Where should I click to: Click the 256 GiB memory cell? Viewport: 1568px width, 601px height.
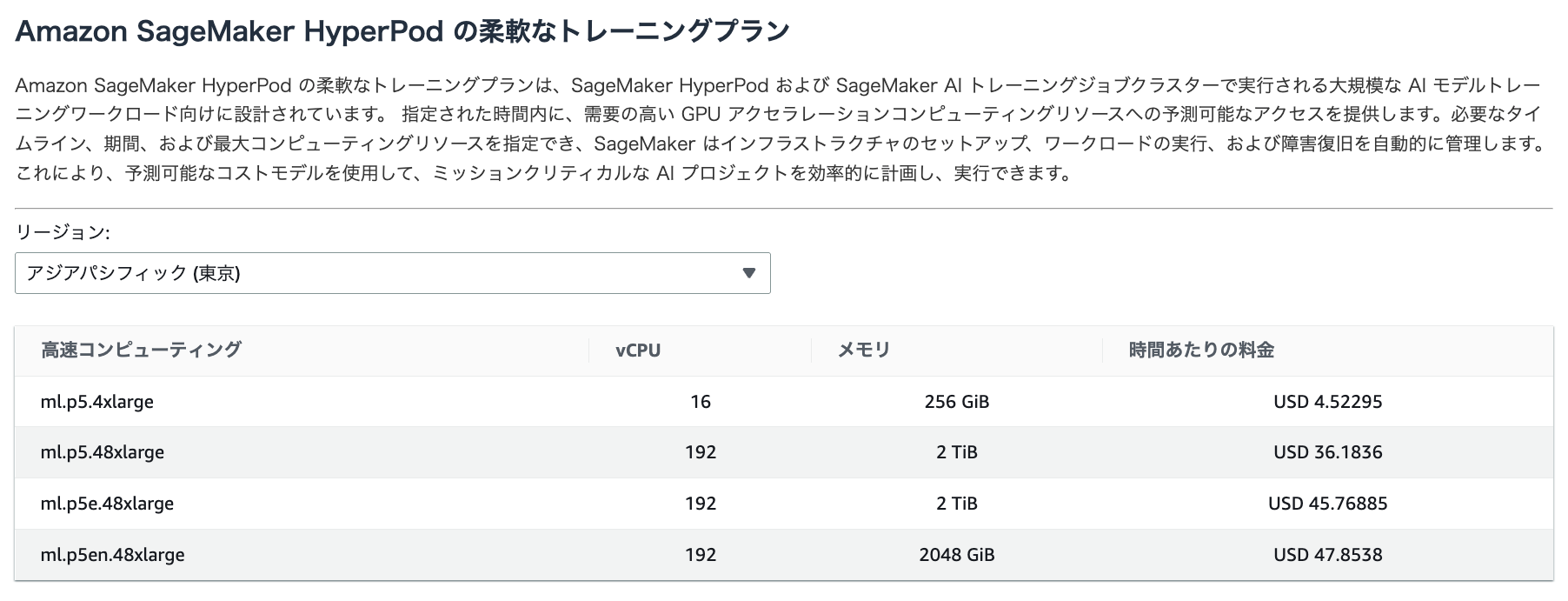coord(956,402)
